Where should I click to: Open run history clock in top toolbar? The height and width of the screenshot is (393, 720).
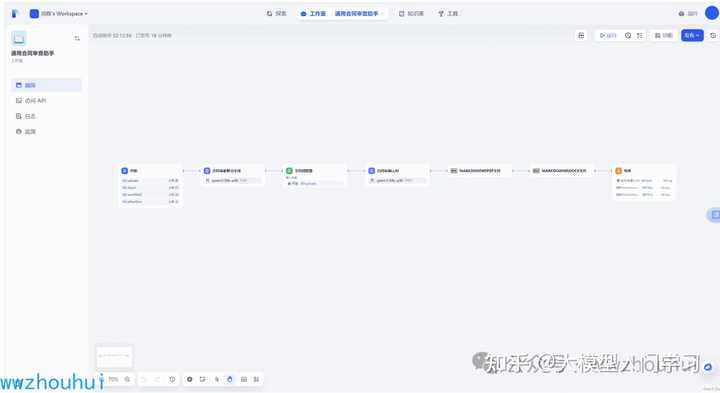(x=628, y=35)
